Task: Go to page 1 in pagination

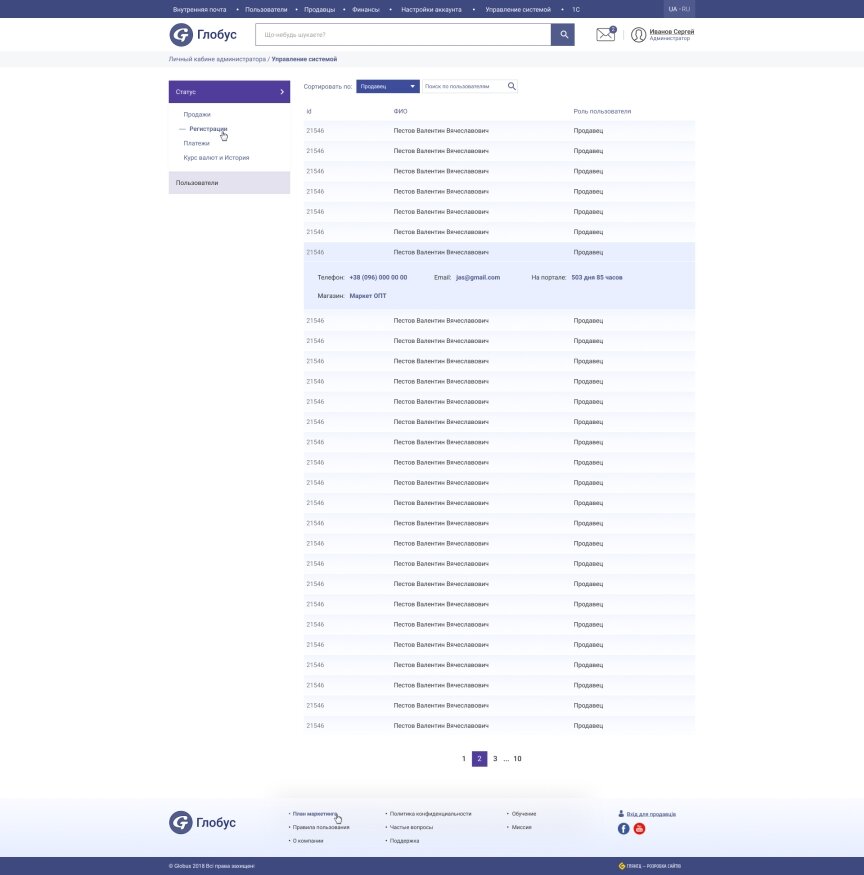Action: tap(464, 758)
